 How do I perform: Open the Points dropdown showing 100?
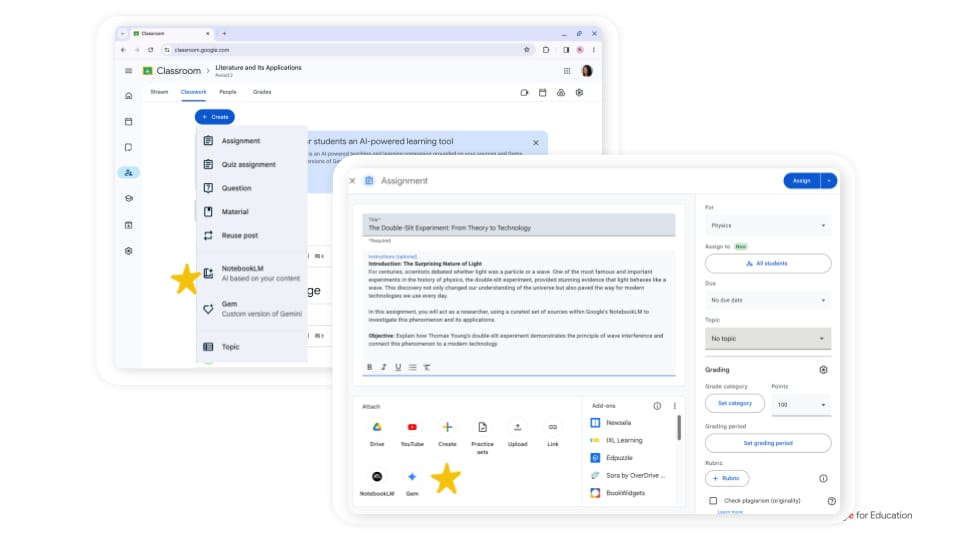[x=801, y=405]
